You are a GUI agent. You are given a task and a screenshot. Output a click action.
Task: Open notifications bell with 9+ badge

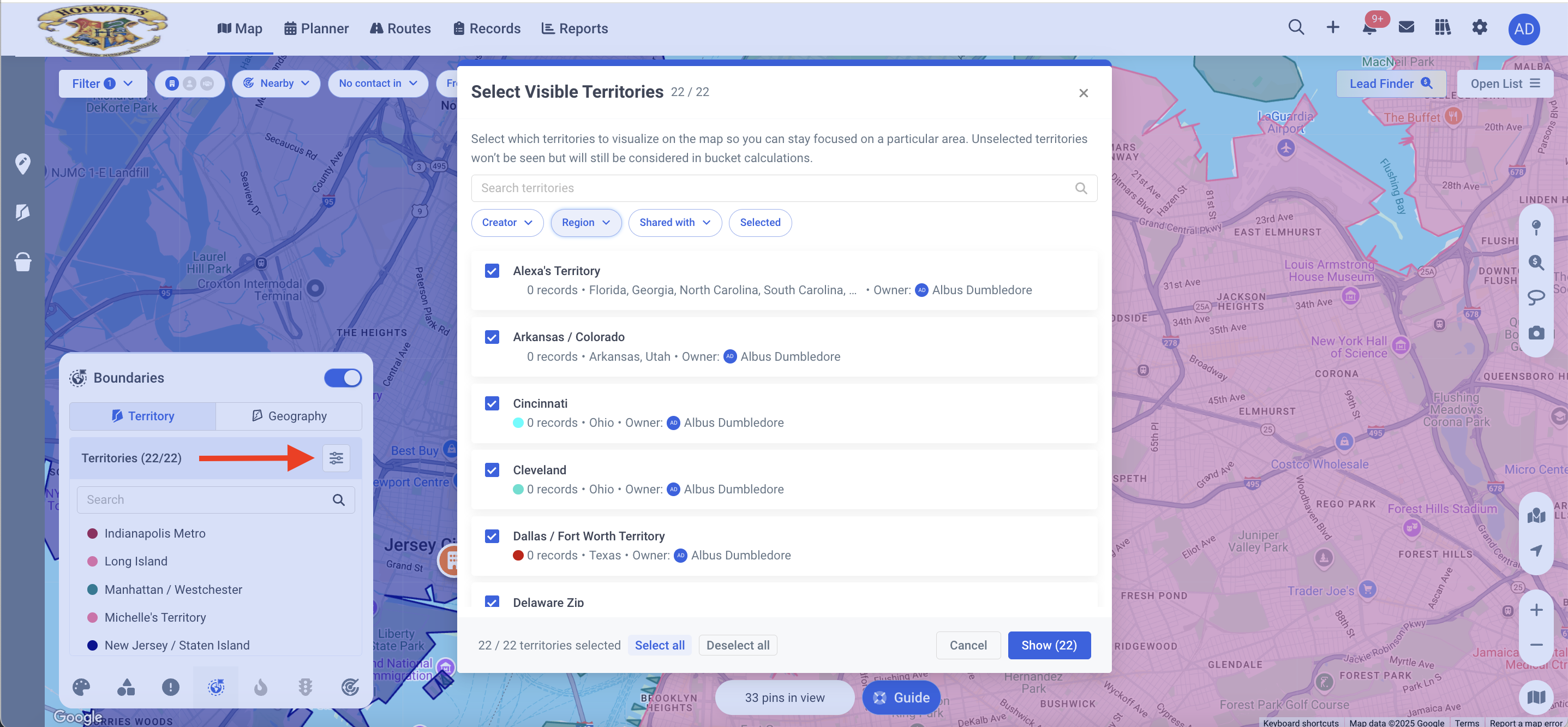[x=1369, y=28]
